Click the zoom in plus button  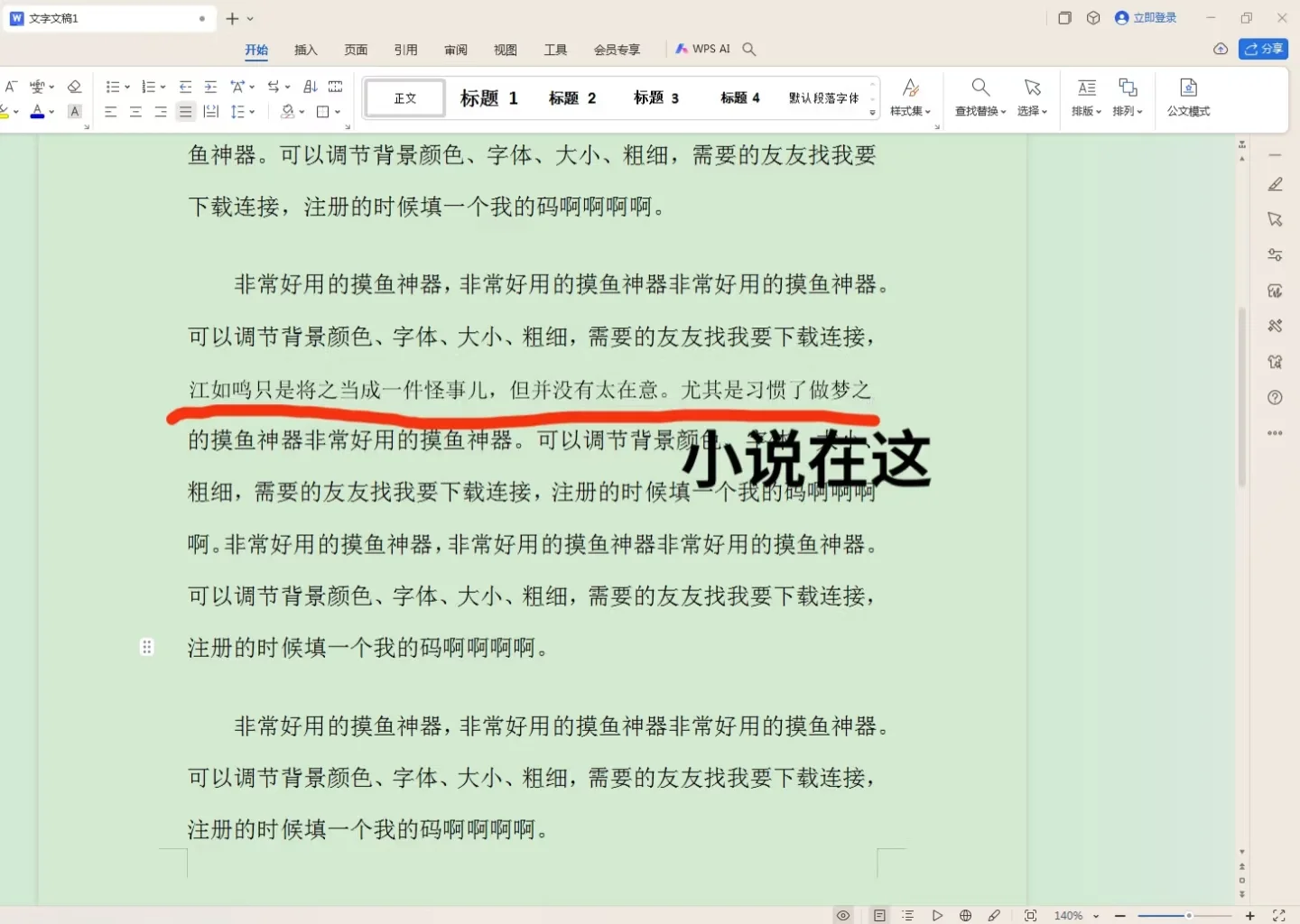pos(1249,915)
